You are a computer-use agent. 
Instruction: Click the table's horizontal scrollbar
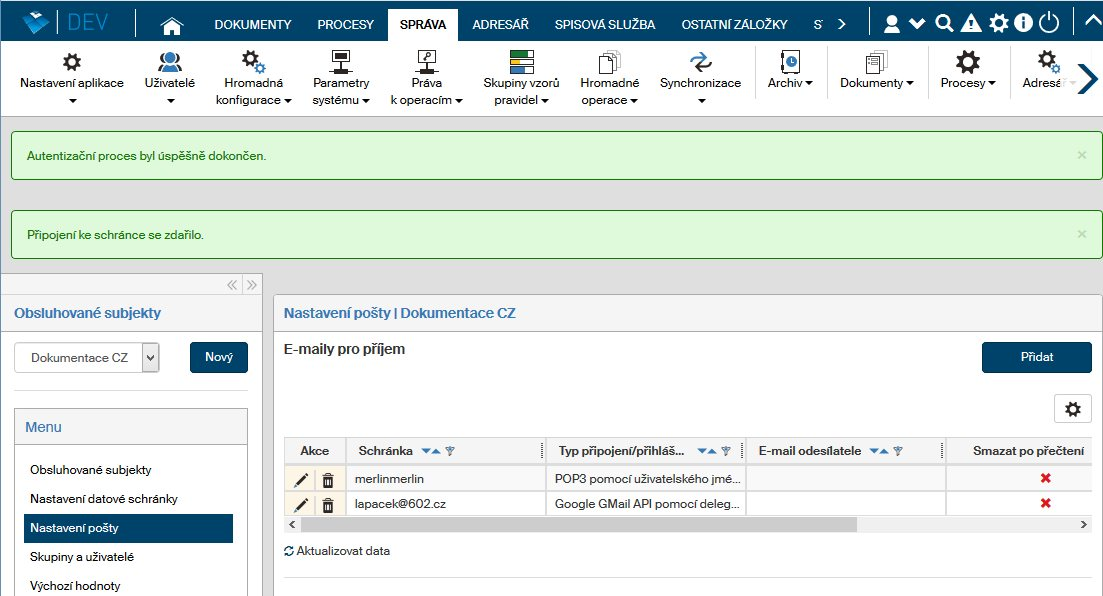pos(578,524)
